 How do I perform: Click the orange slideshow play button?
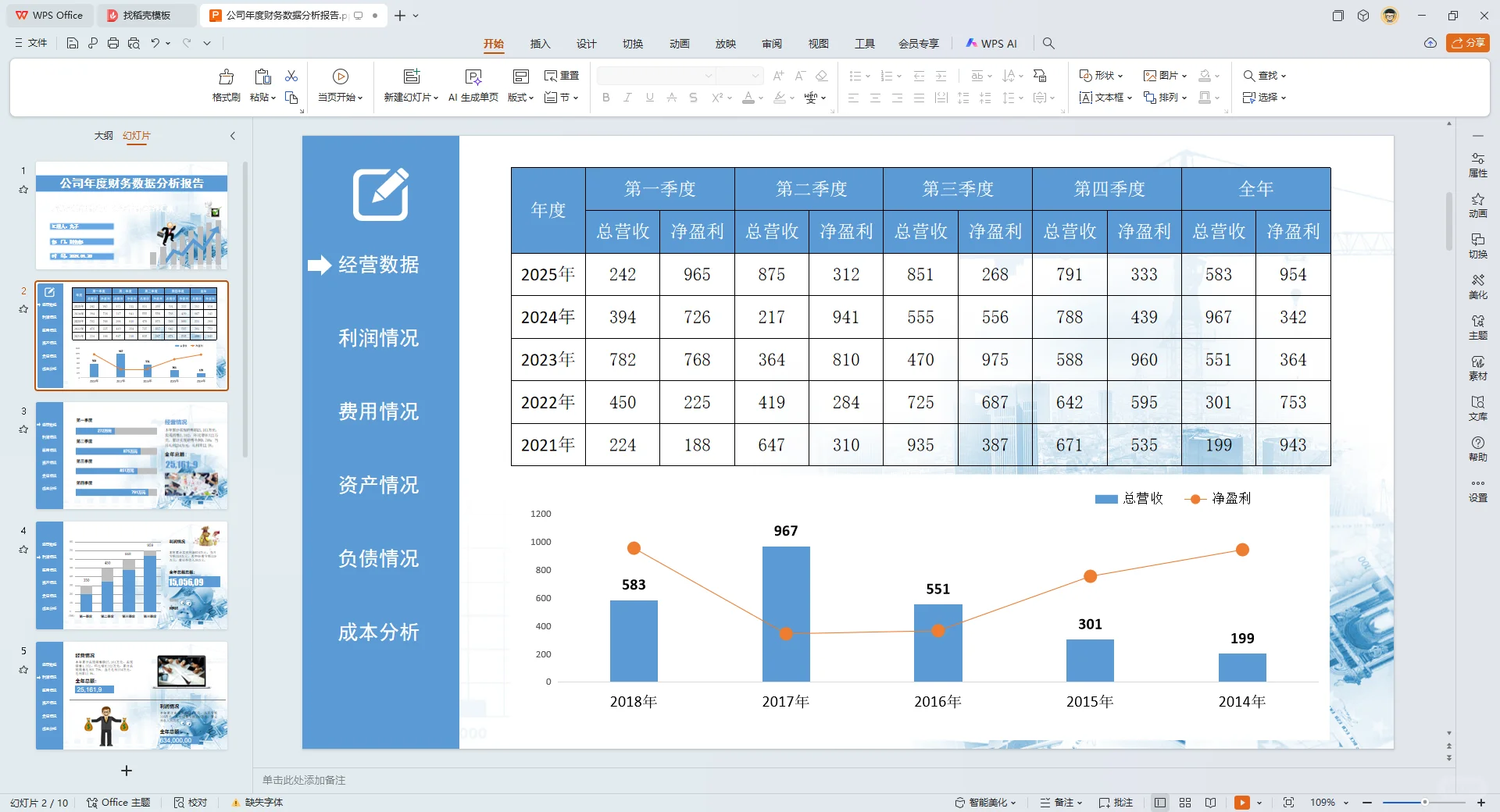coord(1241,803)
